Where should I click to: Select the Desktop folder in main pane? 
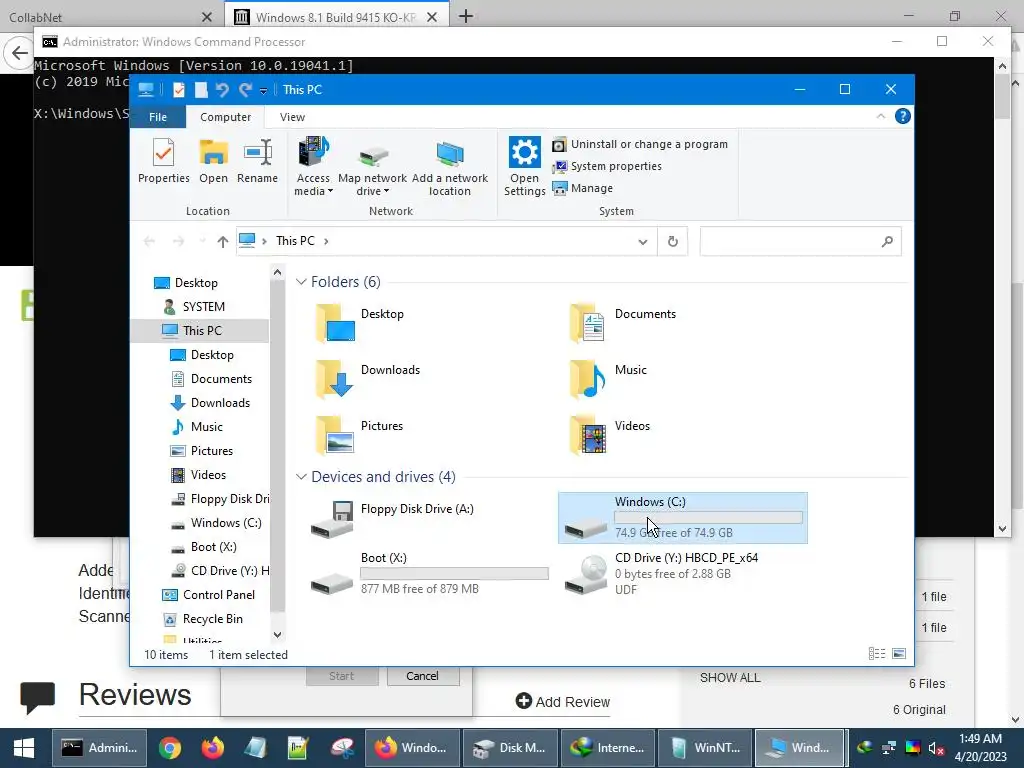coord(359,323)
